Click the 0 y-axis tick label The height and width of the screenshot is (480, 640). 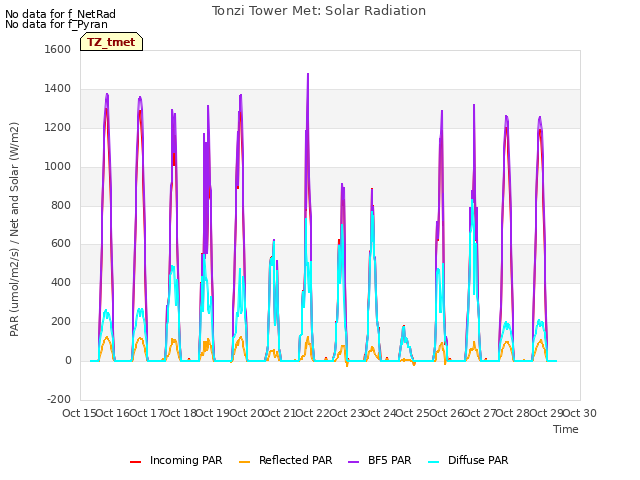click(68, 360)
